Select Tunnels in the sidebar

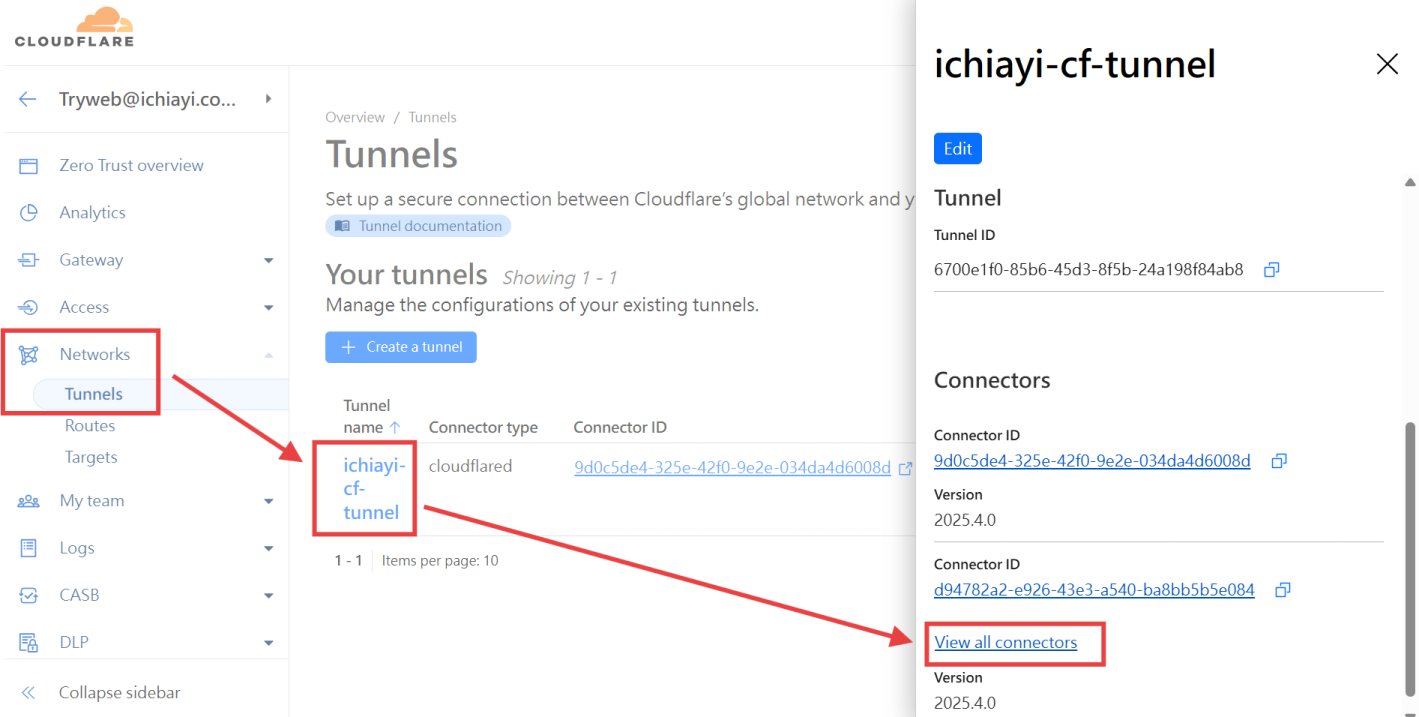(x=94, y=394)
